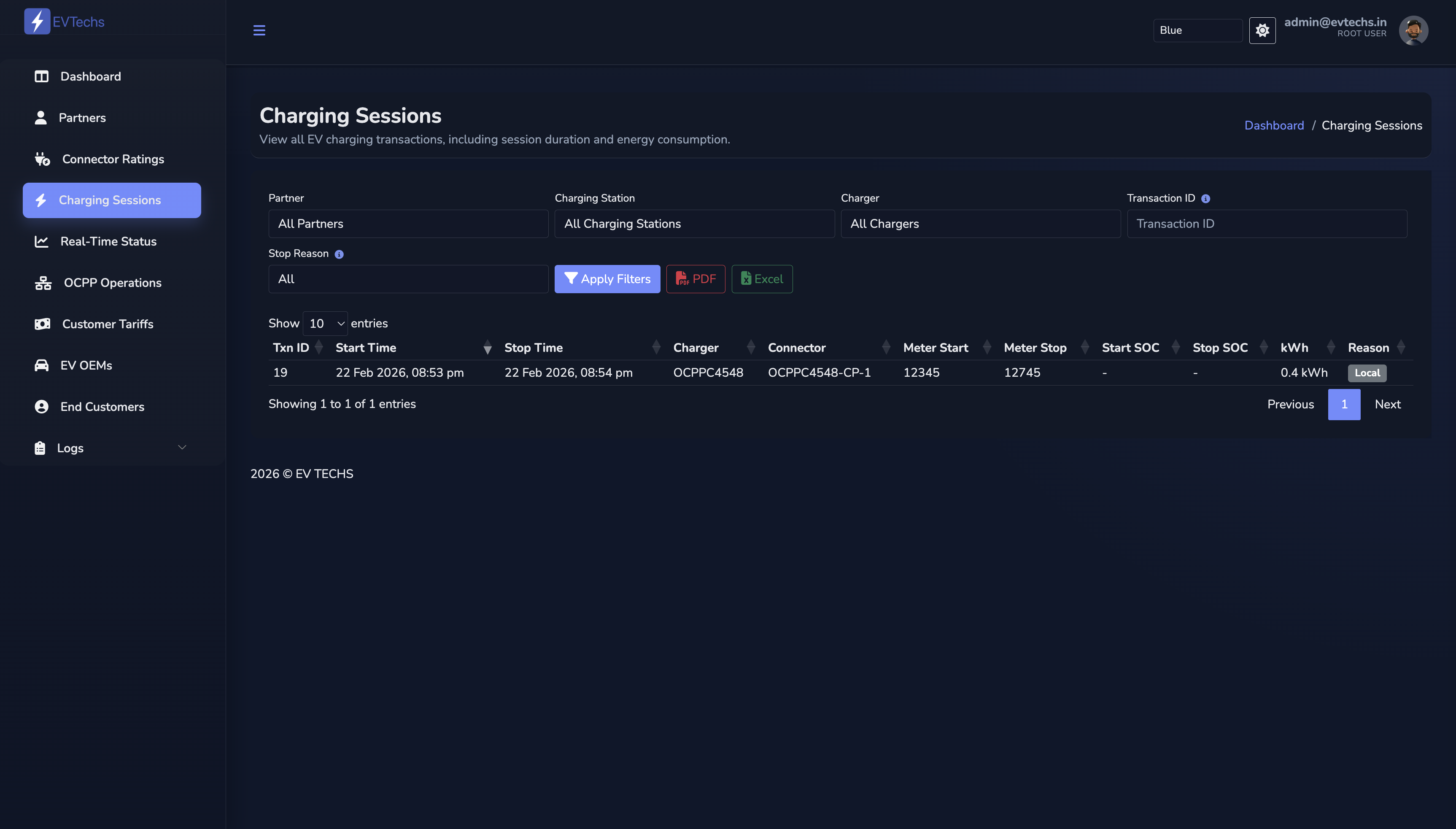This screenshot has height=829, width=1456.
Task: Open OCPP Operations in sidebar
Action: pos(112,282)
